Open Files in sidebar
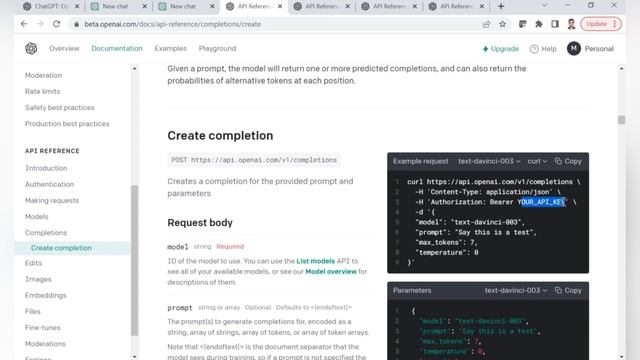Image resolution: width=640 pixels, height=360 pixels. [x=33, y=311]
